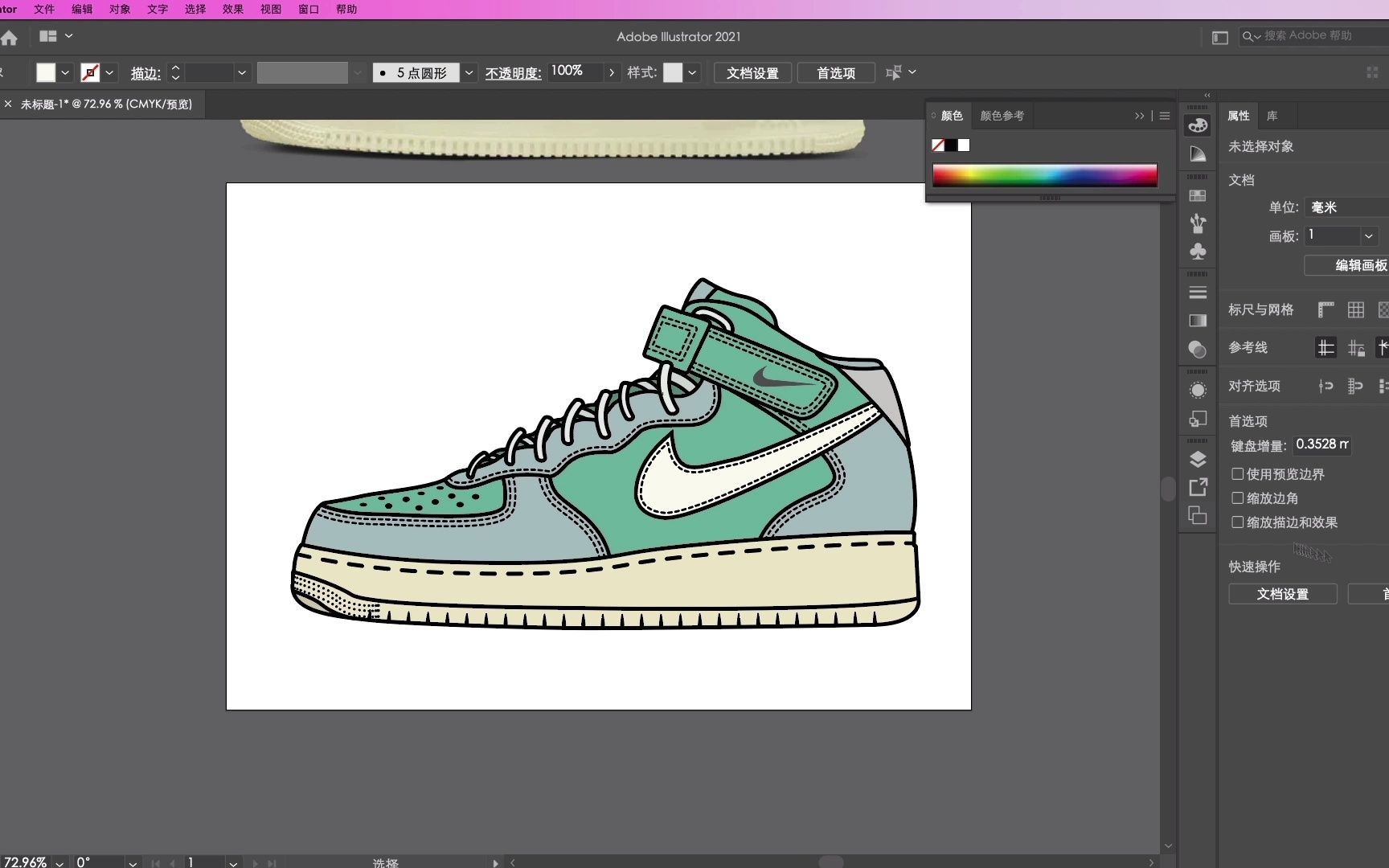Open the Color panel flyout menu
The image size is (1389, 868).
[x=1165, y=116]
